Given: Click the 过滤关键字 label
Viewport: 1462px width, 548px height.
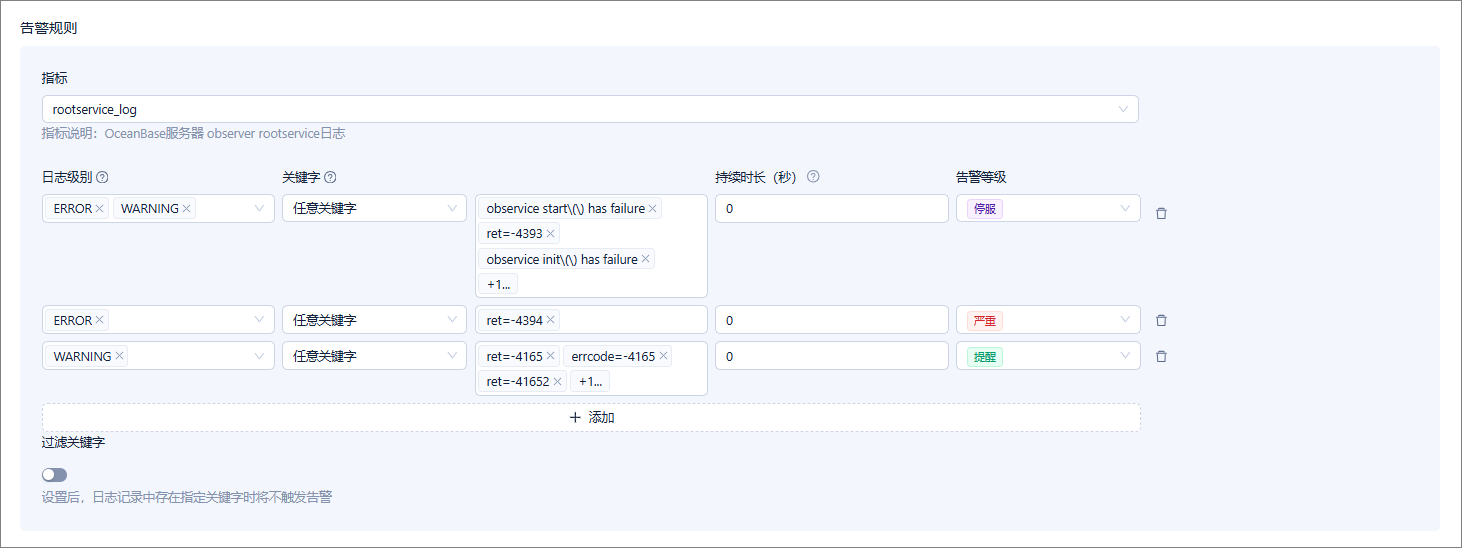Looking at the screenshot, I should 73,442.
